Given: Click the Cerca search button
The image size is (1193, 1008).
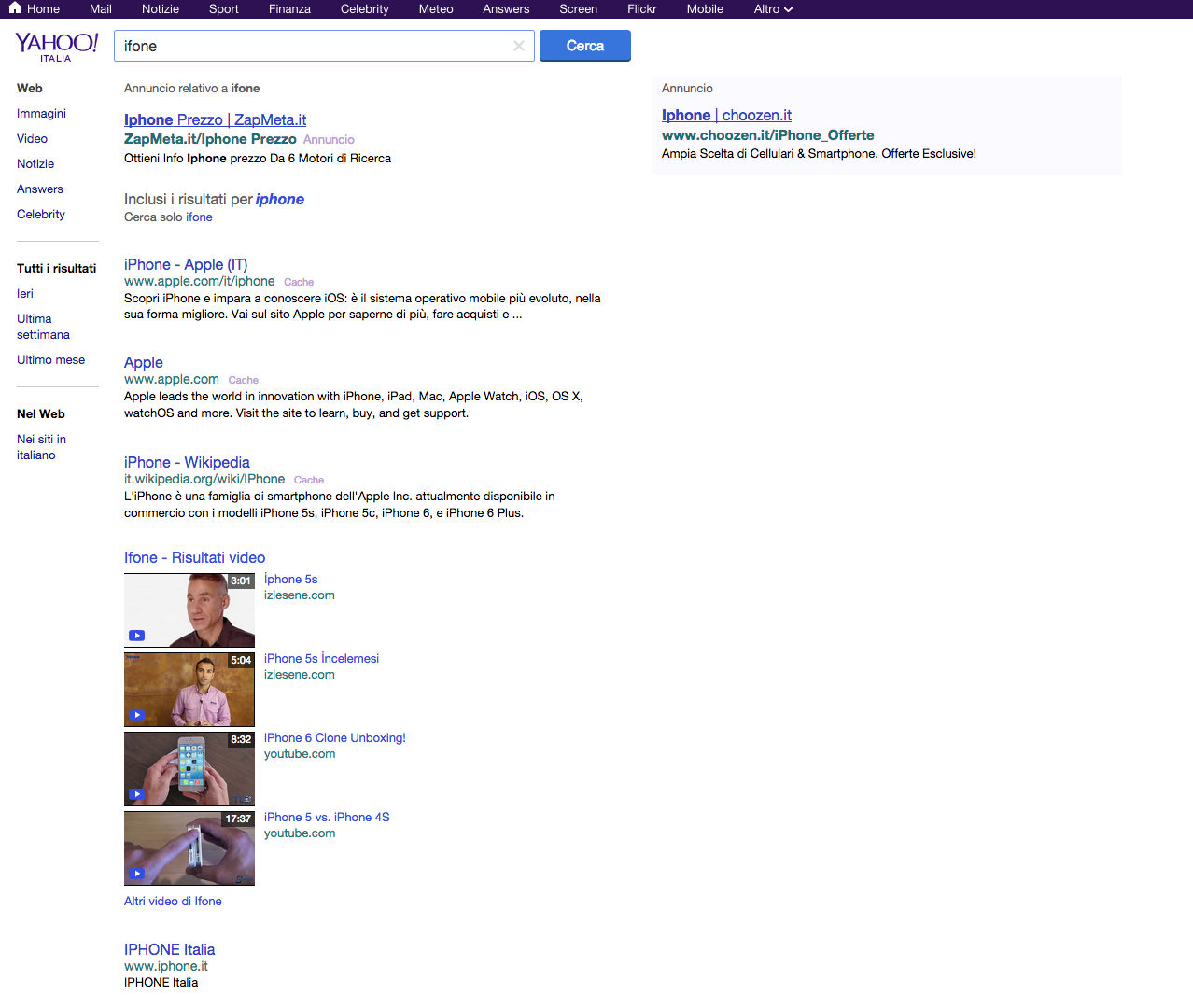Looking at the screenshot, I should [x=585, y=46].
